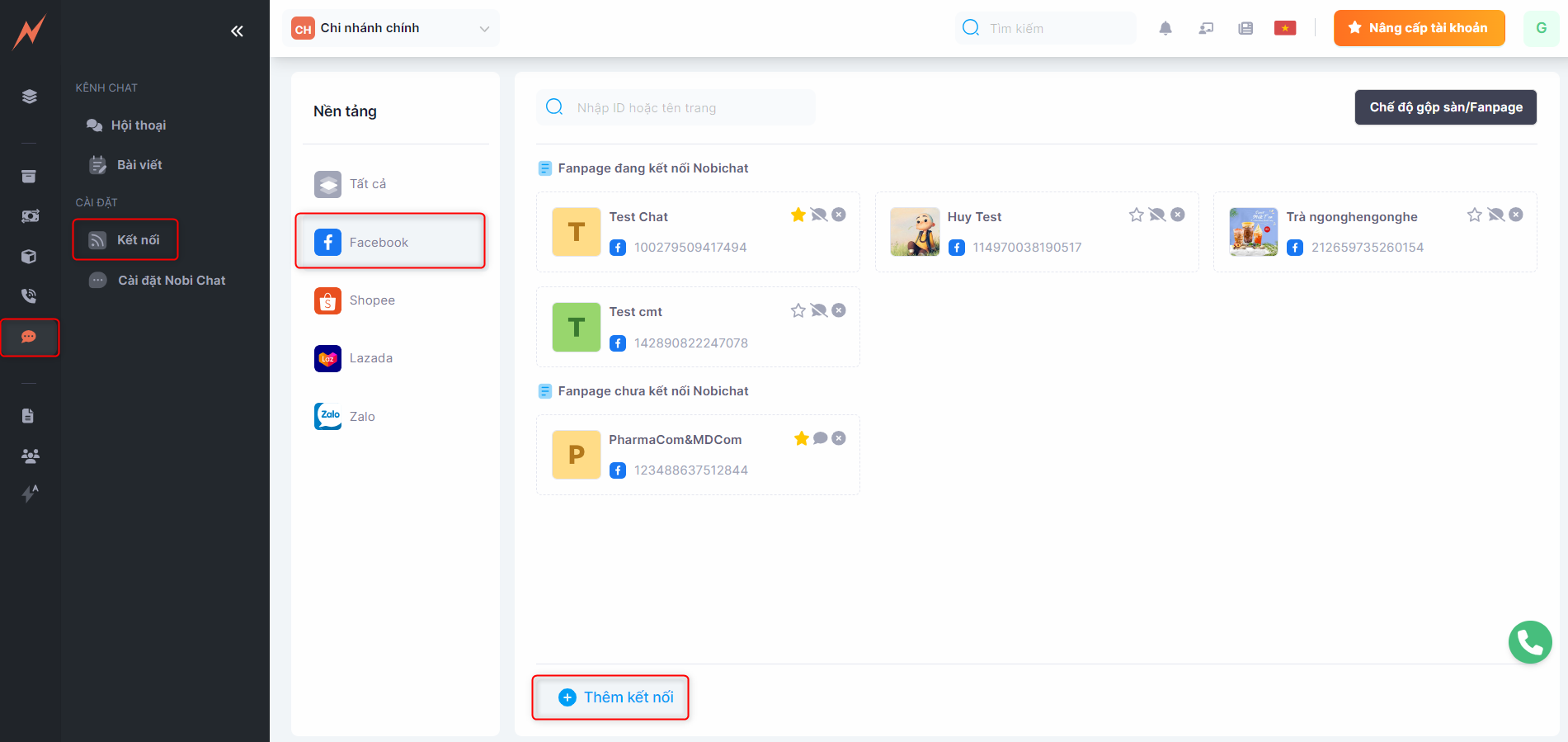Open Hội thoại in chat menu
Screen dimensions: 1568x742
(x=138, y=125)
